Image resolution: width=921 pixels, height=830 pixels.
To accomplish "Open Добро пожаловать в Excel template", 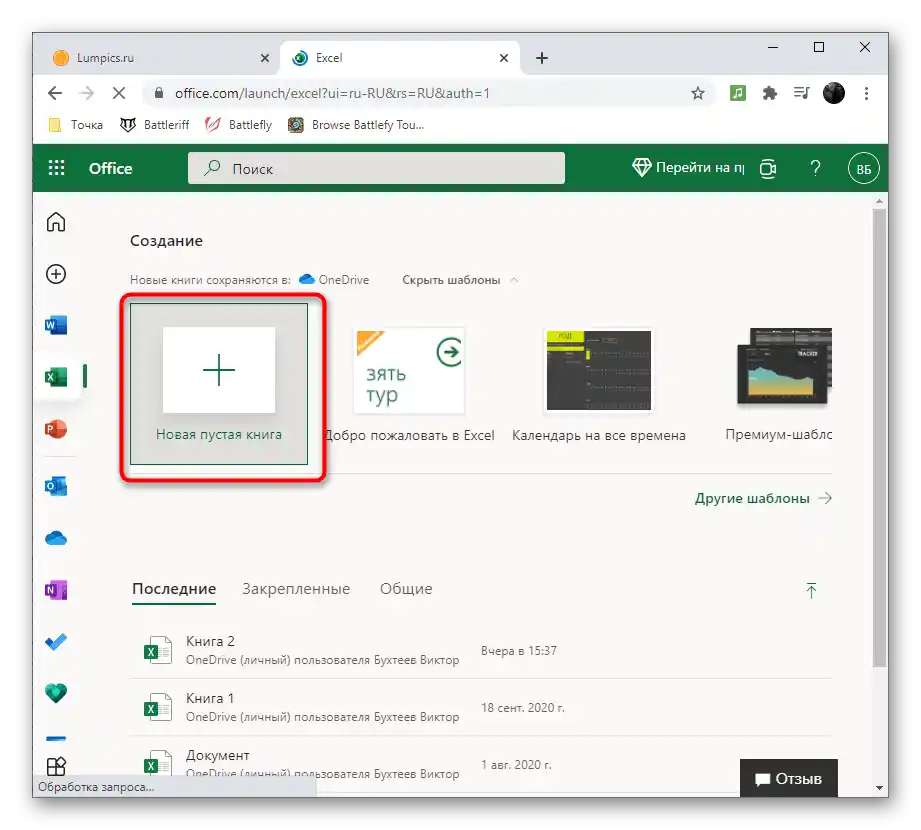I will coord(409,385).
